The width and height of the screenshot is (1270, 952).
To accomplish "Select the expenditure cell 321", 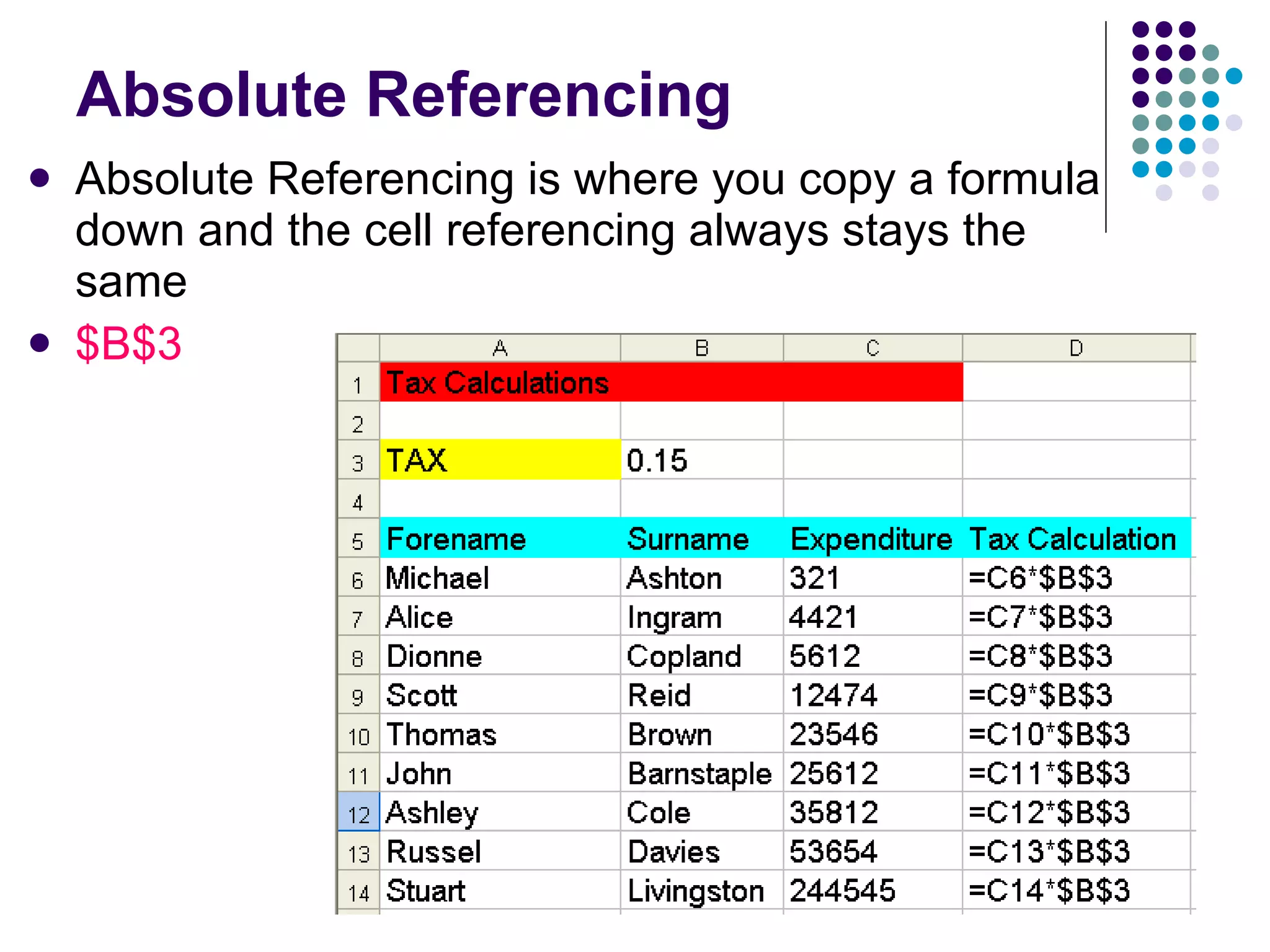I will pos(873,578).
